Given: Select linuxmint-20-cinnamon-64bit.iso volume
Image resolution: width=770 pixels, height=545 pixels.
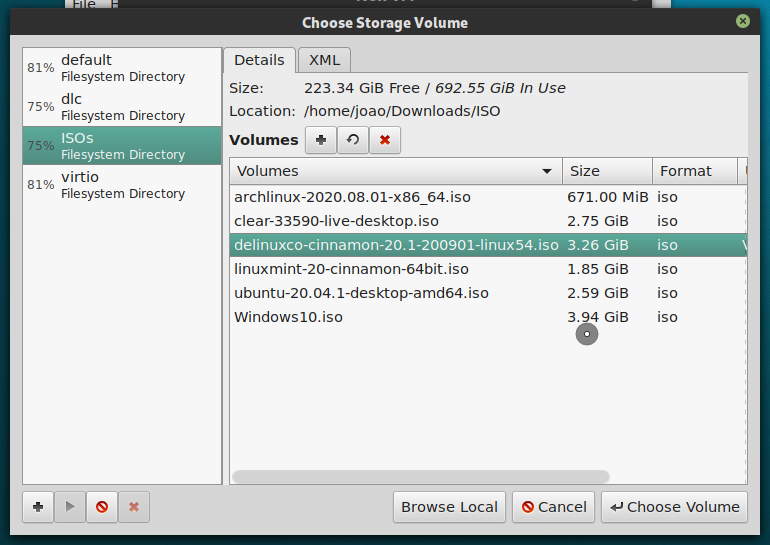Looking at the screenshot, I should [488, 269].
